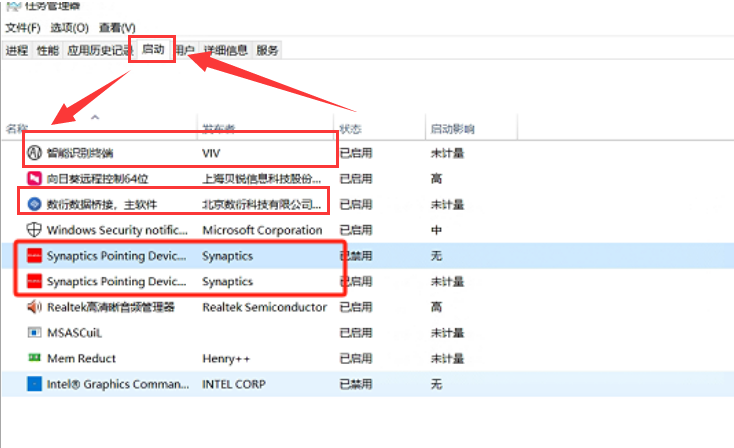734x448 pixels.
Task: Click the 无 impact value for Intel Graphics
Action: (436, 384)
